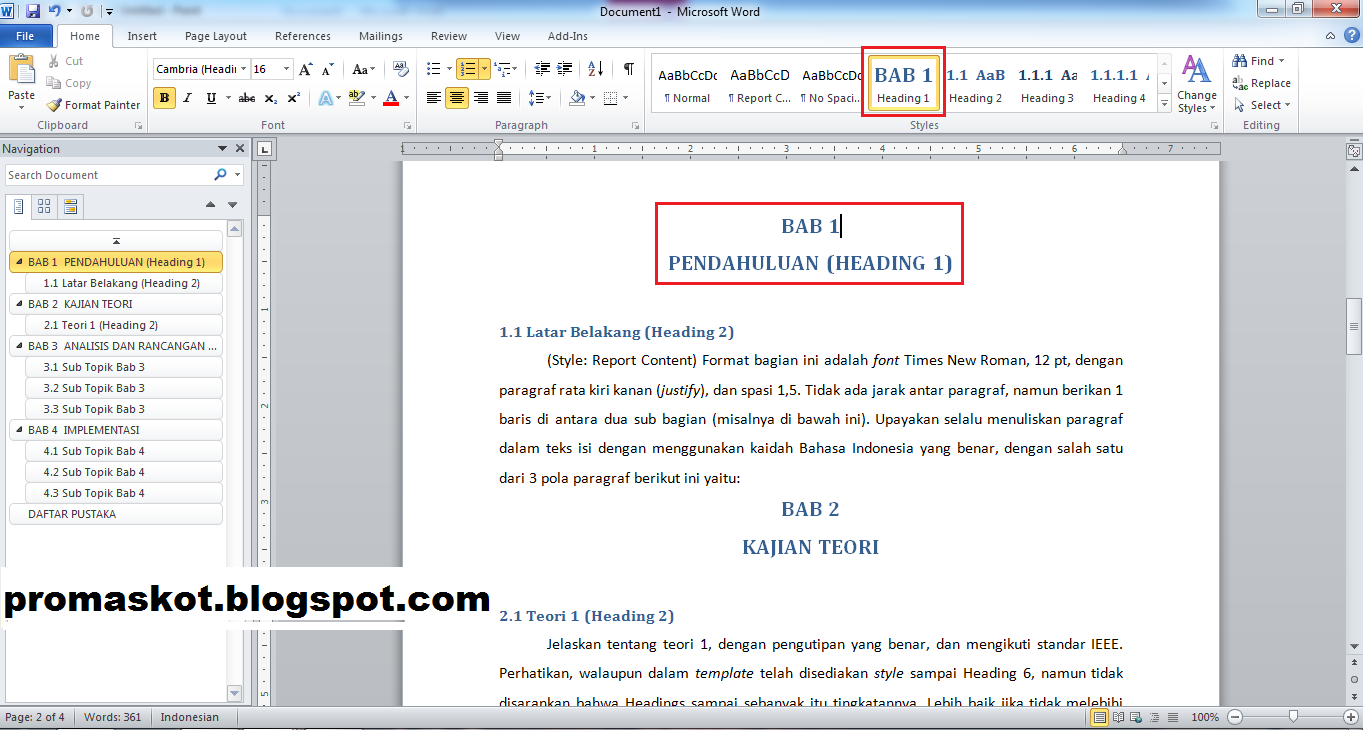Screen dimensions: 1363x730
Task: Collapse BAB 3 ANALISIS DAN RANCANGAN heading
Action: [x=17, y=346]
